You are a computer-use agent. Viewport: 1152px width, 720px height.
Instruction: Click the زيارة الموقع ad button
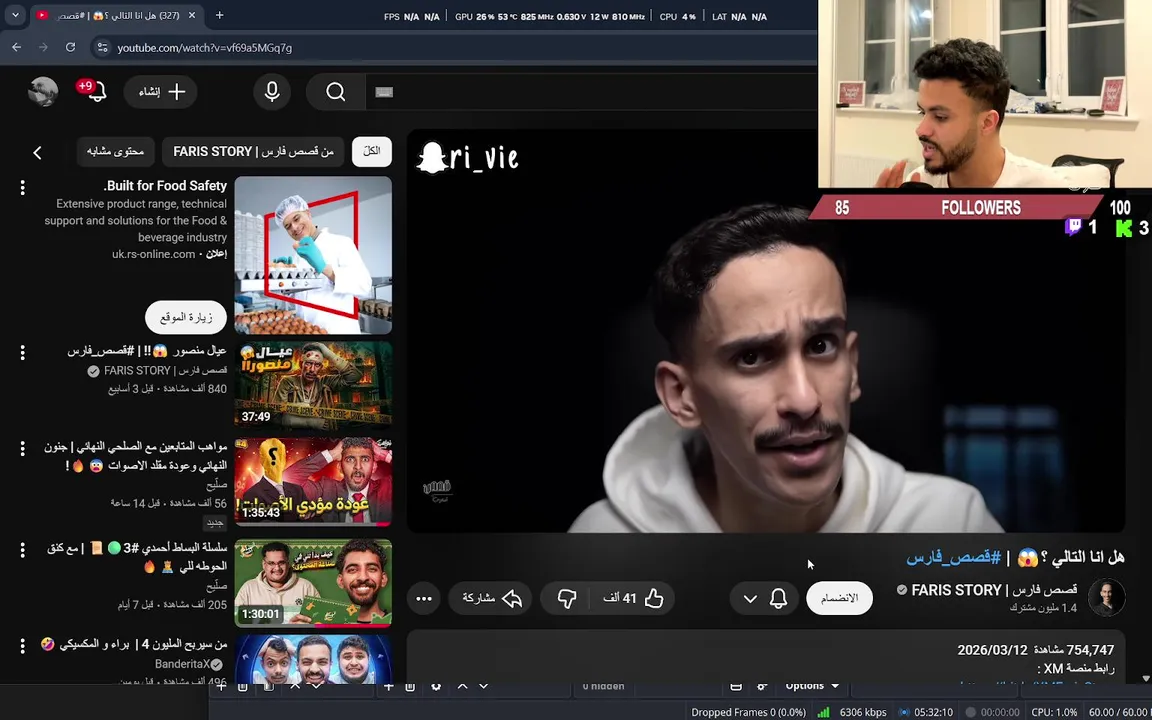(x=186, y=317)
